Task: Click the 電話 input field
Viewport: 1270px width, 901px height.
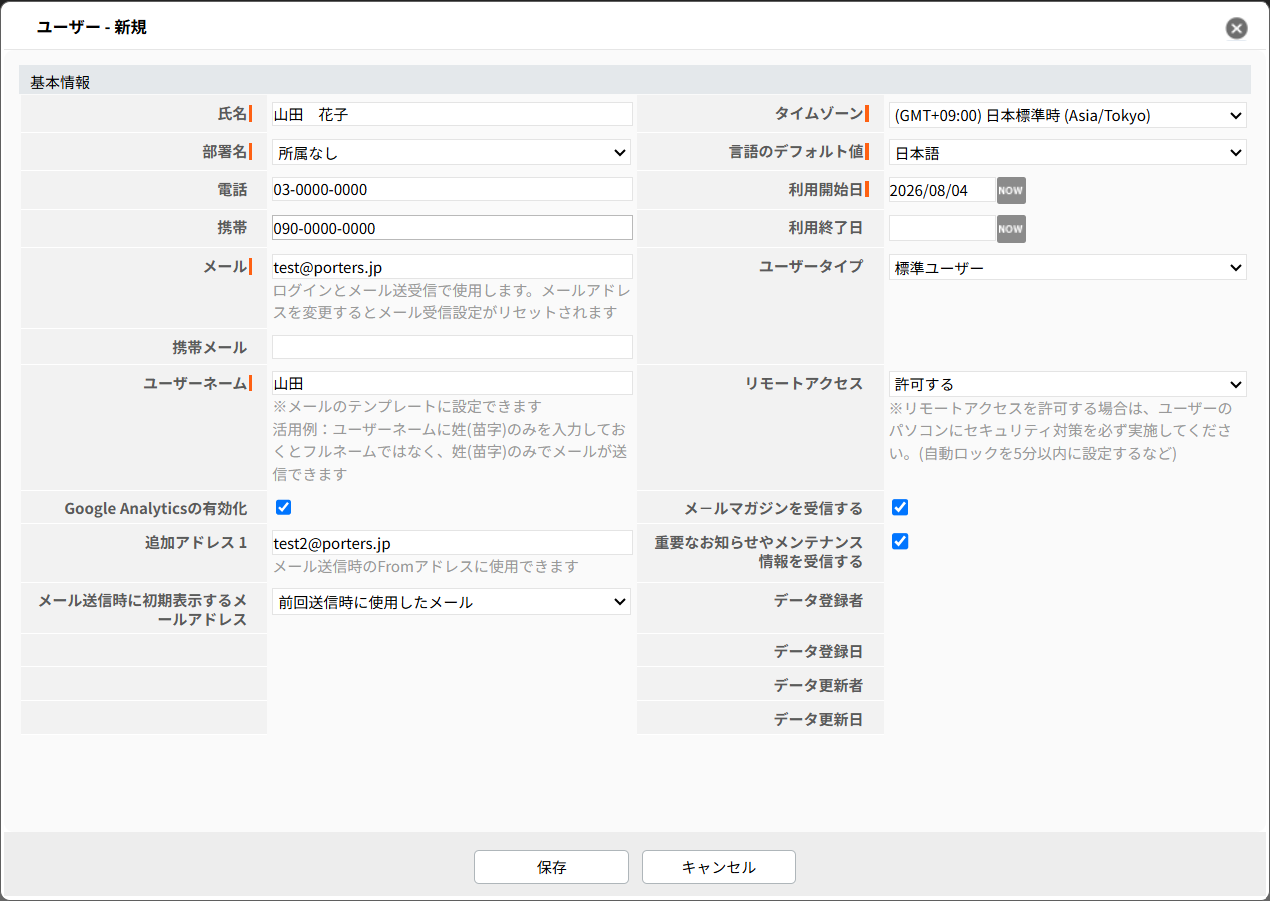Action: tap(452, 190)
